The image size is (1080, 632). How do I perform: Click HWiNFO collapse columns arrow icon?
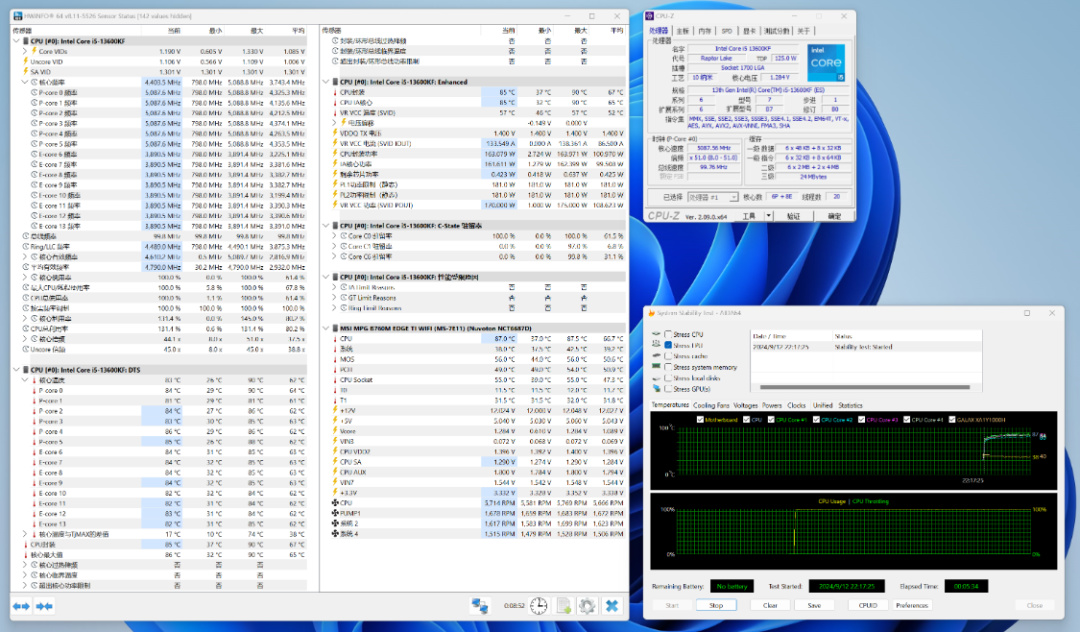click(x=44, y=606)
